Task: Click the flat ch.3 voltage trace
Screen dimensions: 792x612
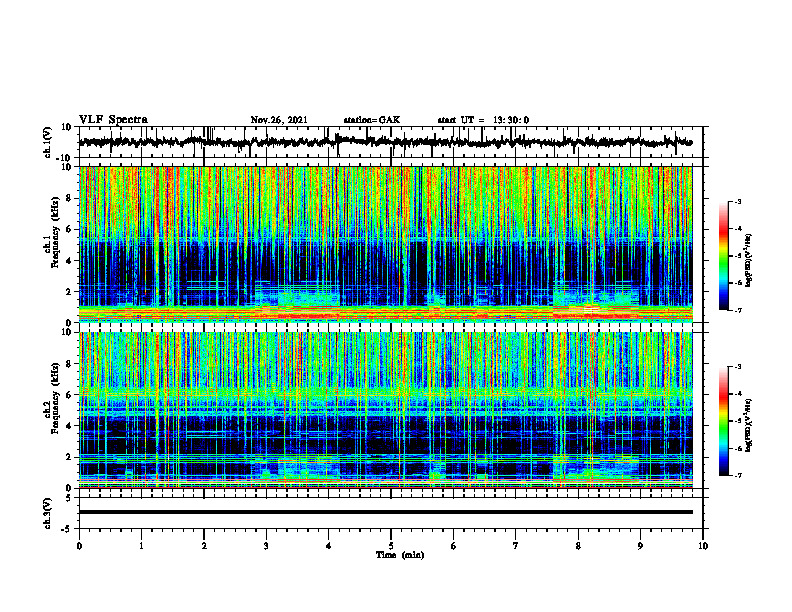Action: [385, 512]
